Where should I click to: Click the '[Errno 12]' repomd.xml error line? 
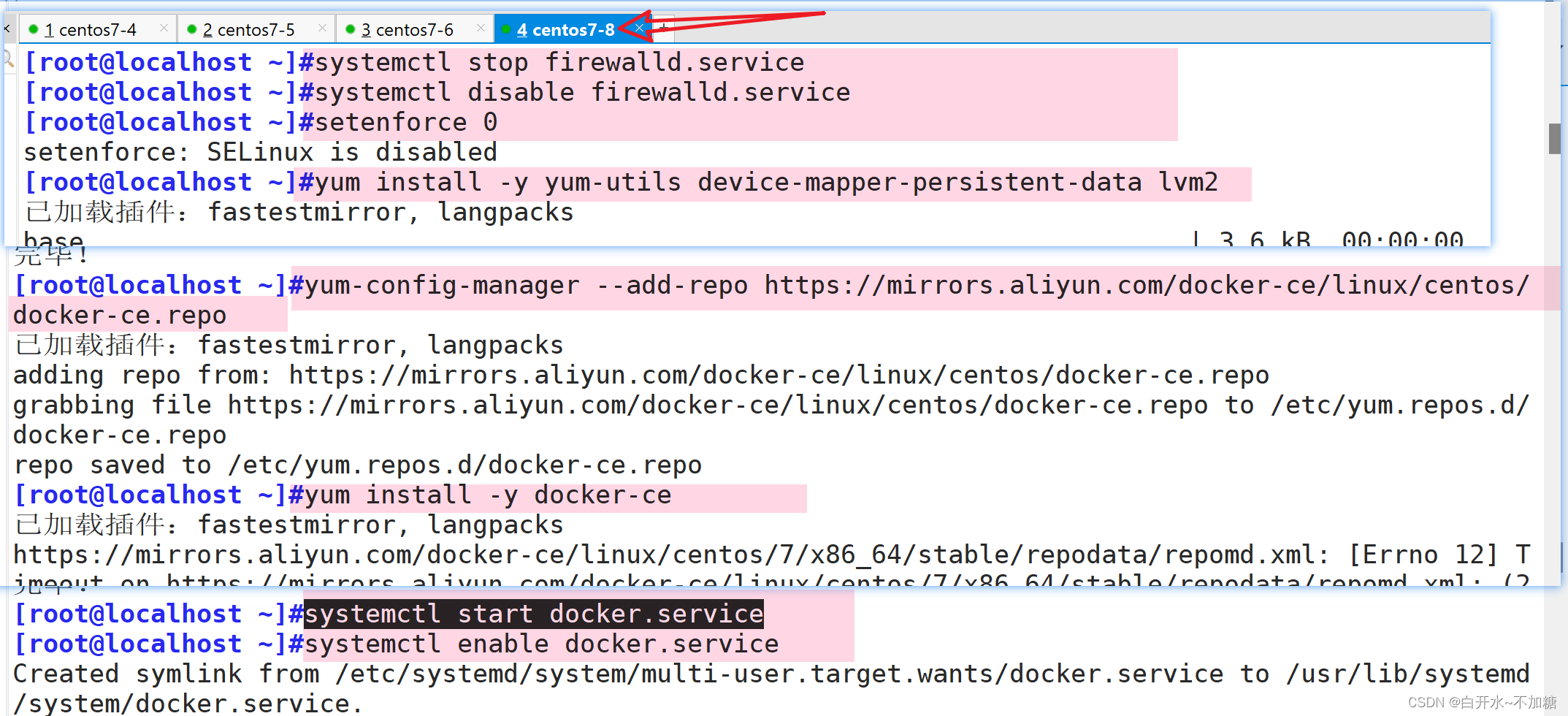[771, 555]
